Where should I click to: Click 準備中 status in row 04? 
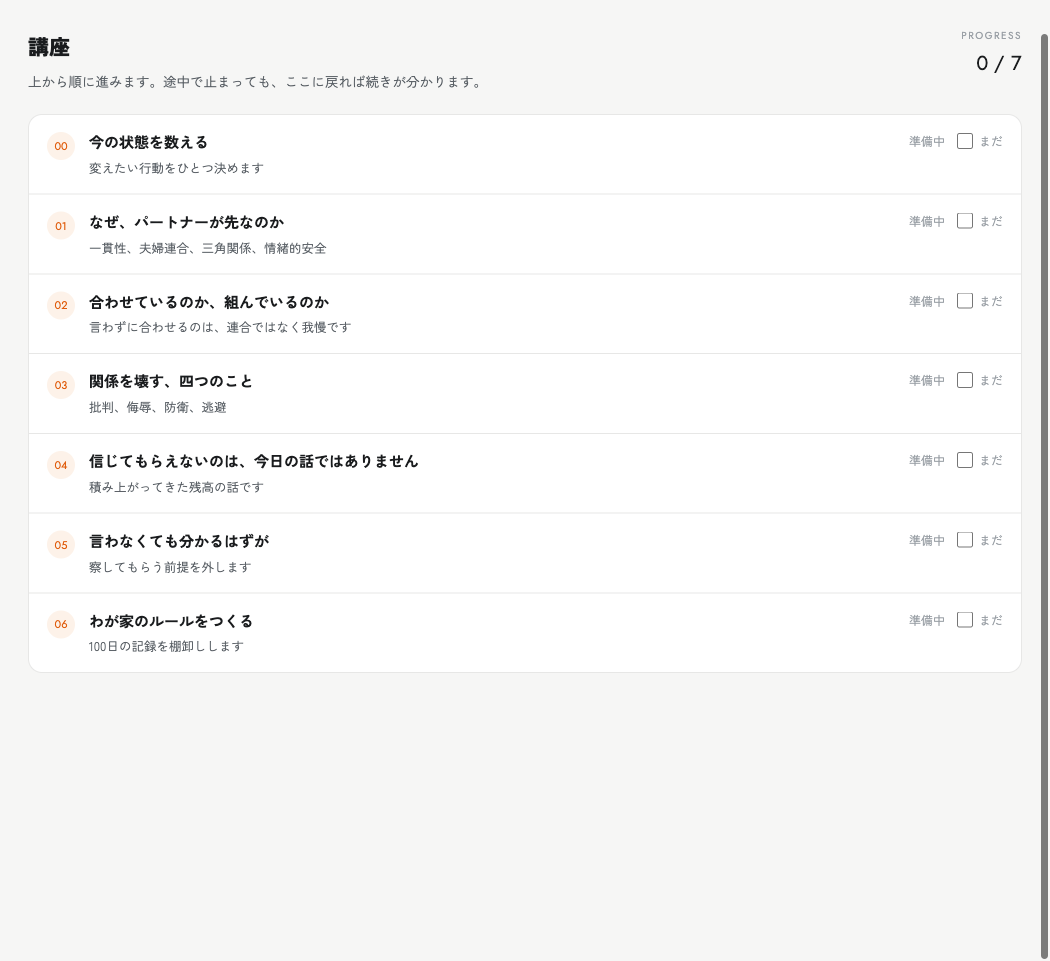(x=927, y=460)
